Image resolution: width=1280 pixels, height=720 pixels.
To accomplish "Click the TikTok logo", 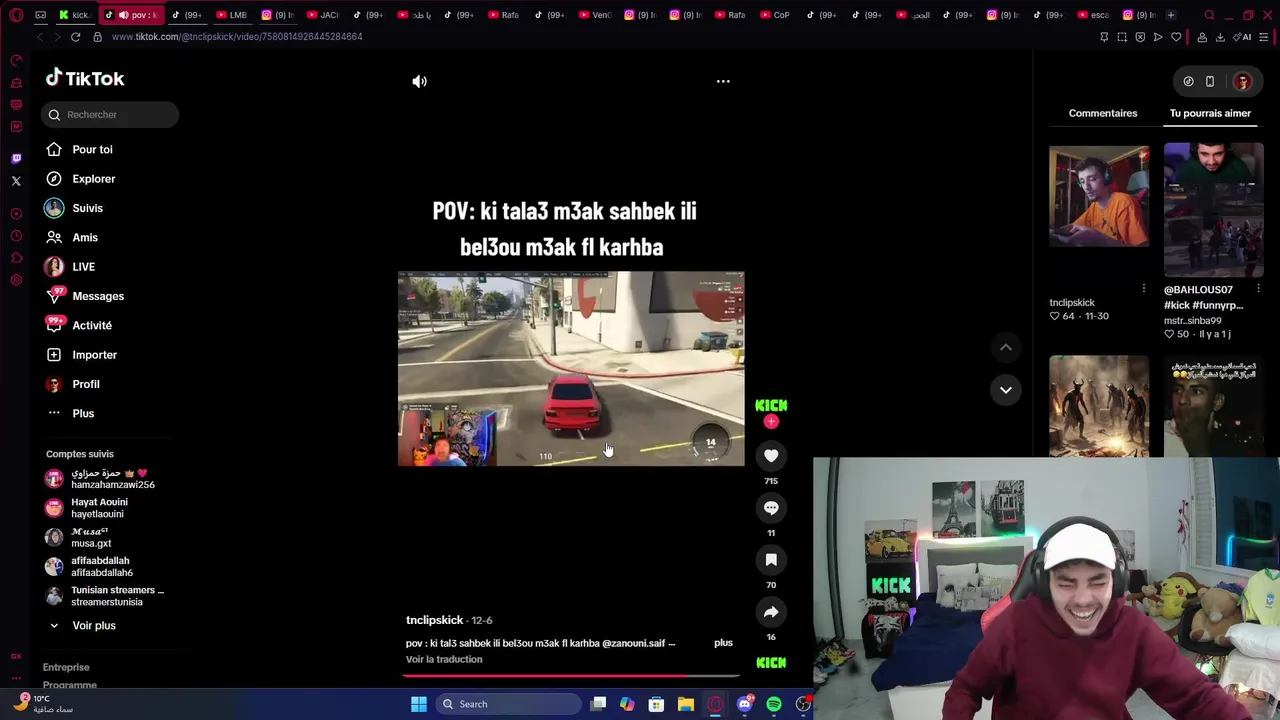I will pos(85,79).
